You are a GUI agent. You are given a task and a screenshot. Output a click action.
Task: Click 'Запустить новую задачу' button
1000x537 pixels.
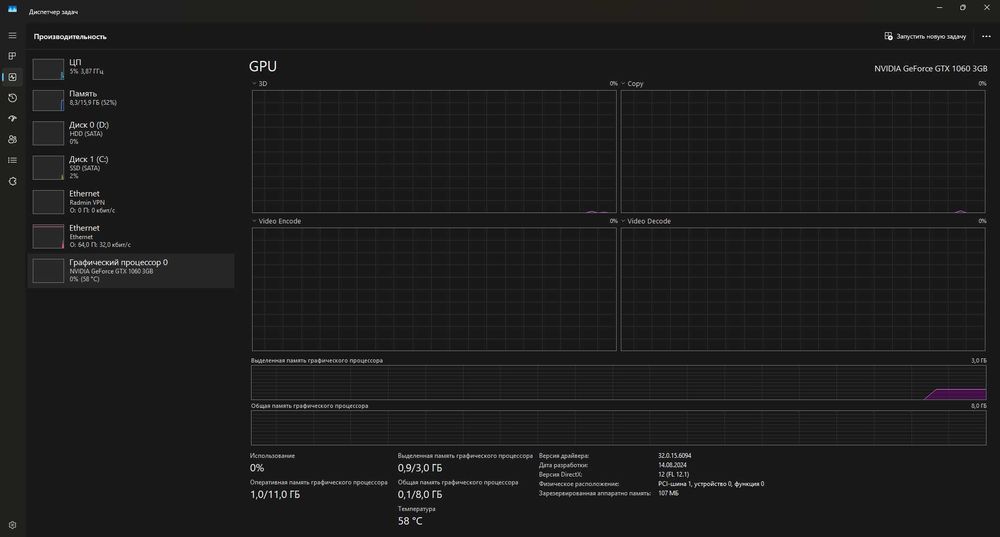click(x=925, y=36)
